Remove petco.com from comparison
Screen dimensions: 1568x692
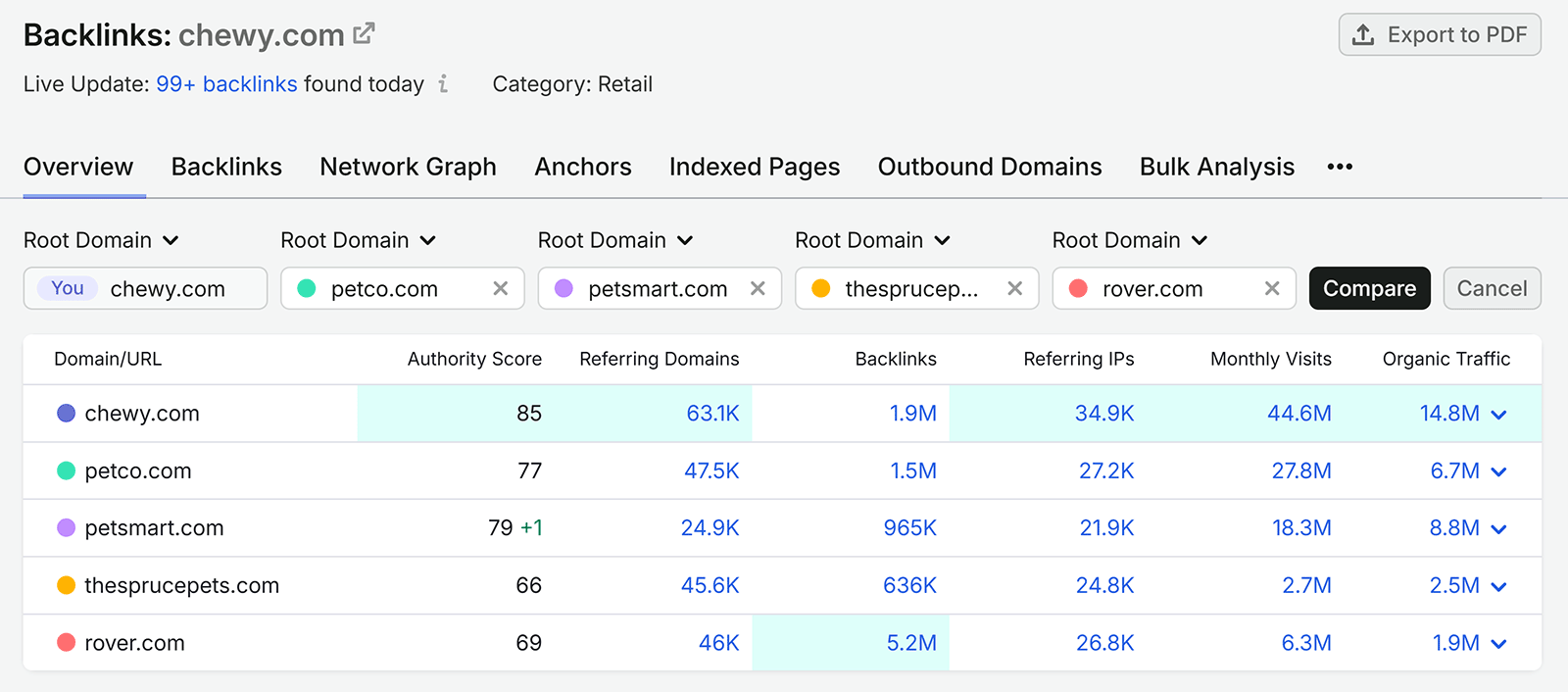point(500,288)
